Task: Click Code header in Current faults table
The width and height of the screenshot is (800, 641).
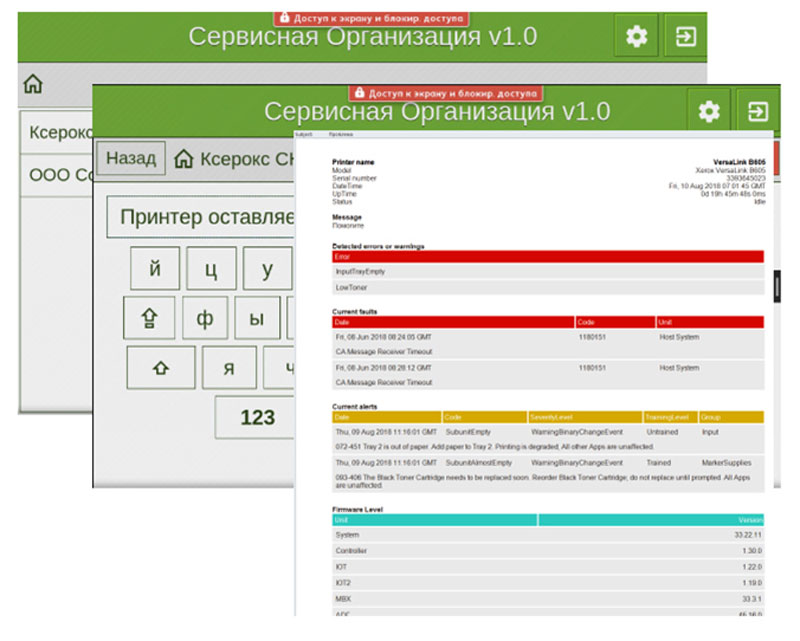Action: coord(615,322)
